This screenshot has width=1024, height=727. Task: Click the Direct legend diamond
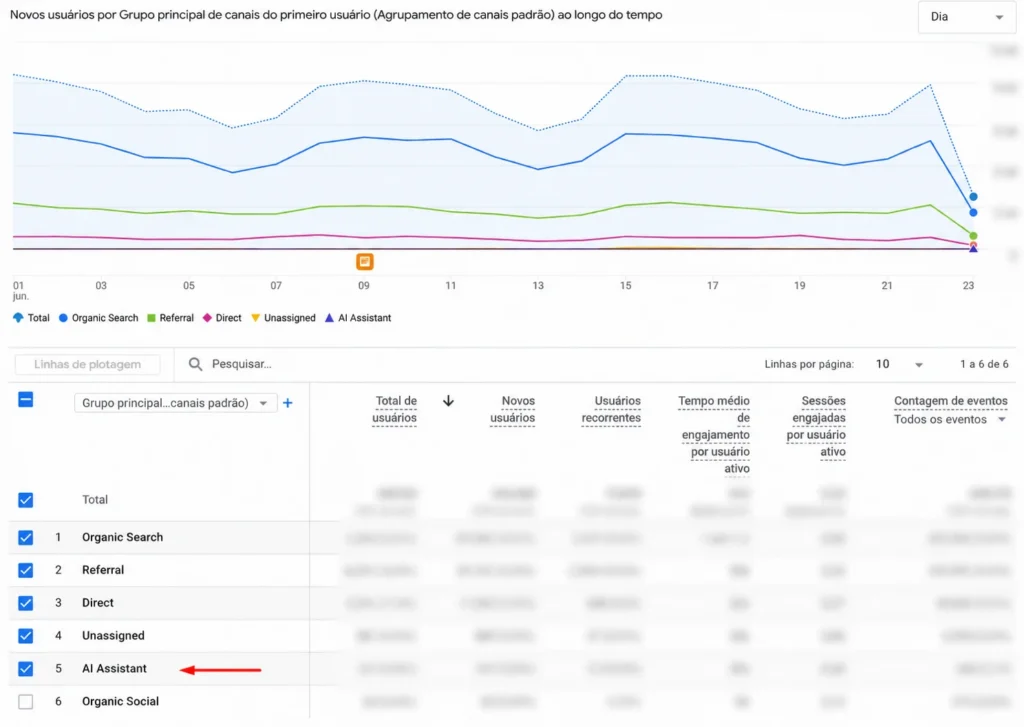[x=207, y=318]
